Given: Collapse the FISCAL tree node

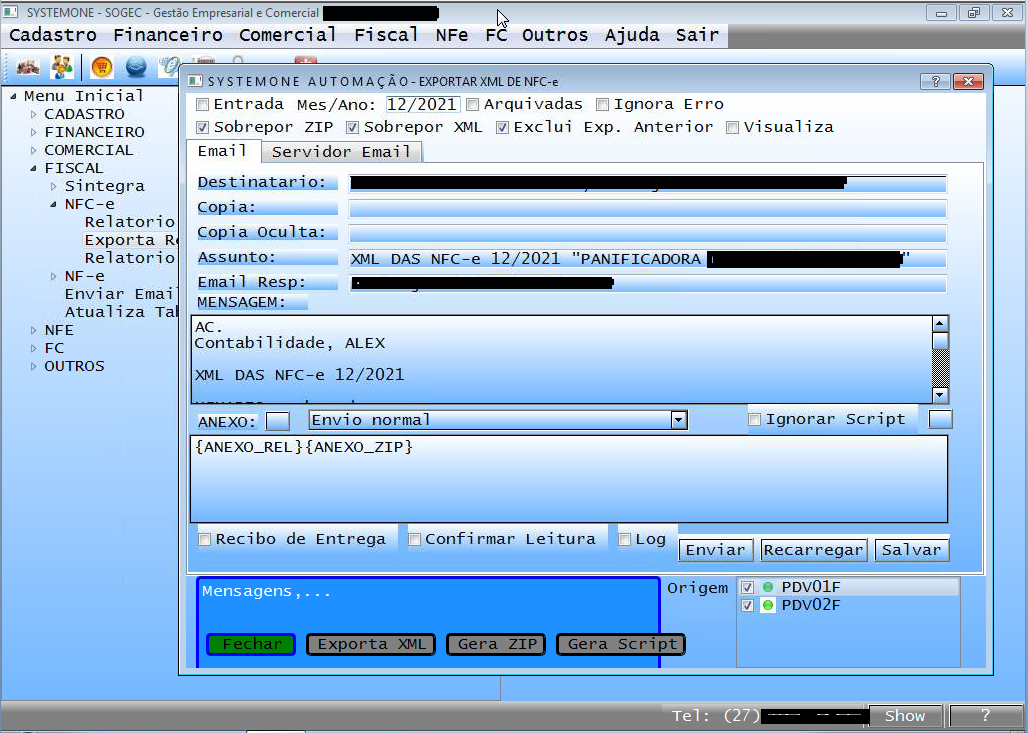Looking at the screenshot, I should click(33, 168).
